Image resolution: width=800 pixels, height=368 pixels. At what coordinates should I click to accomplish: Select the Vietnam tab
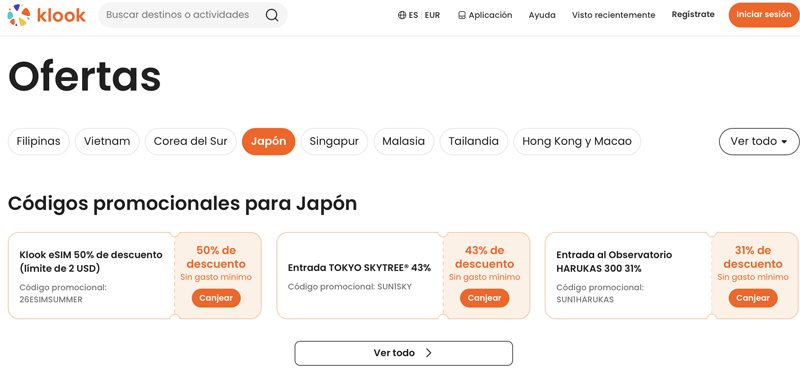click(x=107, y=141)
